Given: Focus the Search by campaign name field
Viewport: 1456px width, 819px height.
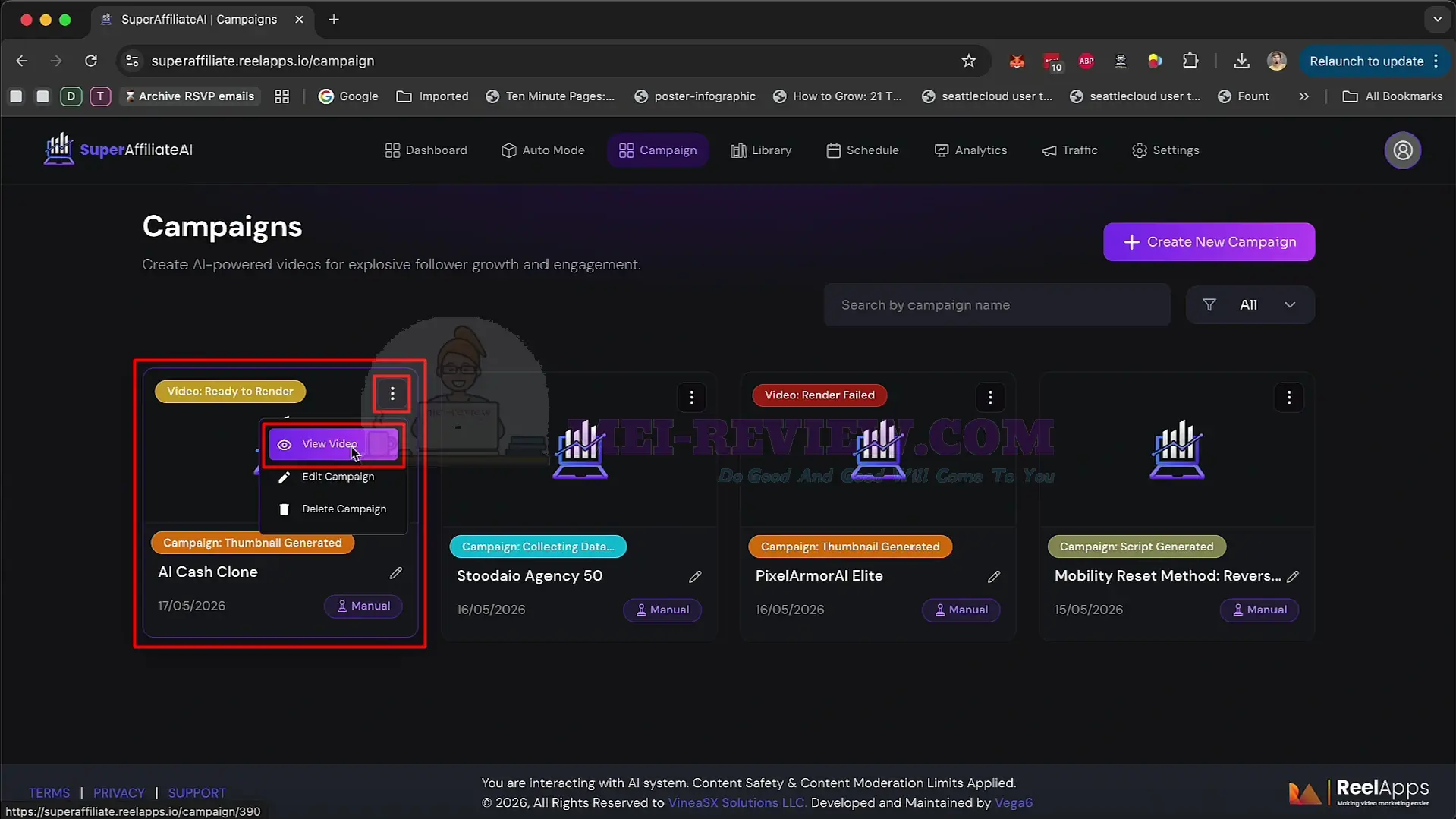Looking at the screenshot, I should click(x=997, y=305).
